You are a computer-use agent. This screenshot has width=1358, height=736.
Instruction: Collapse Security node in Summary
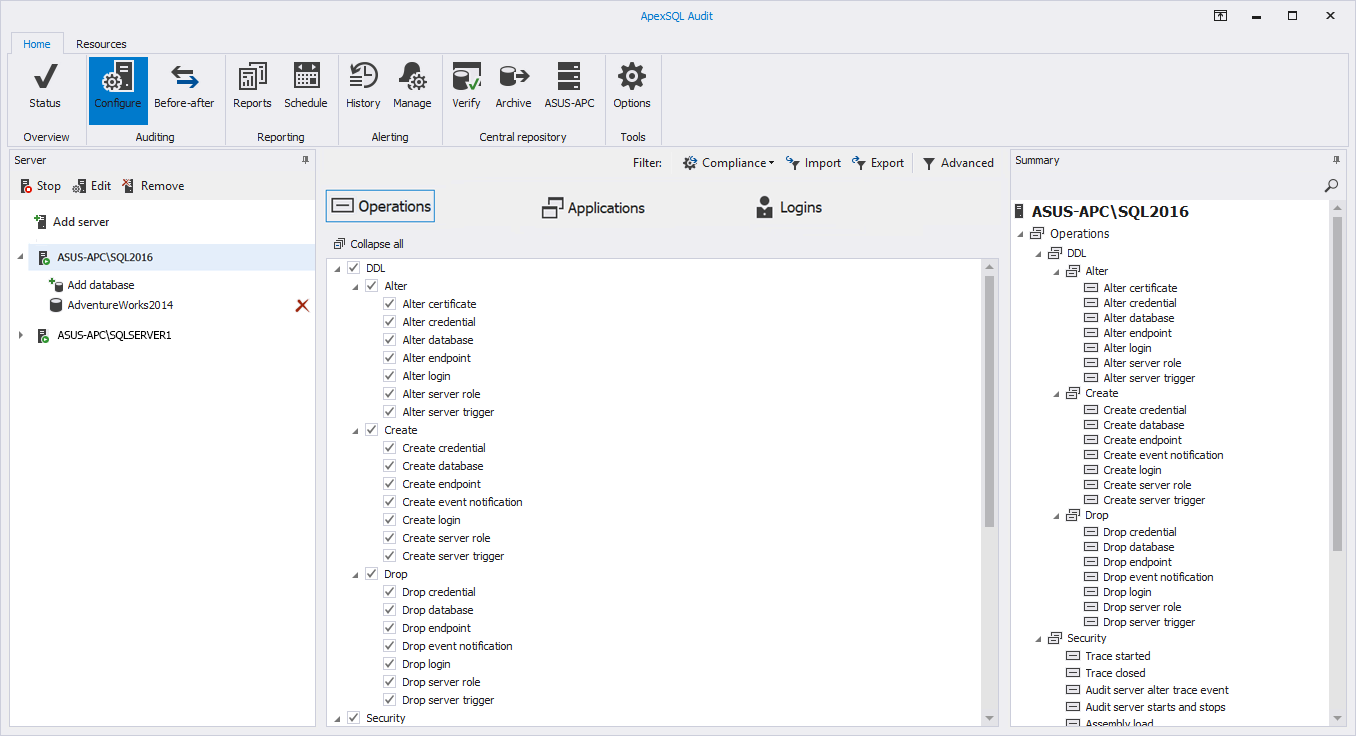1038,638
